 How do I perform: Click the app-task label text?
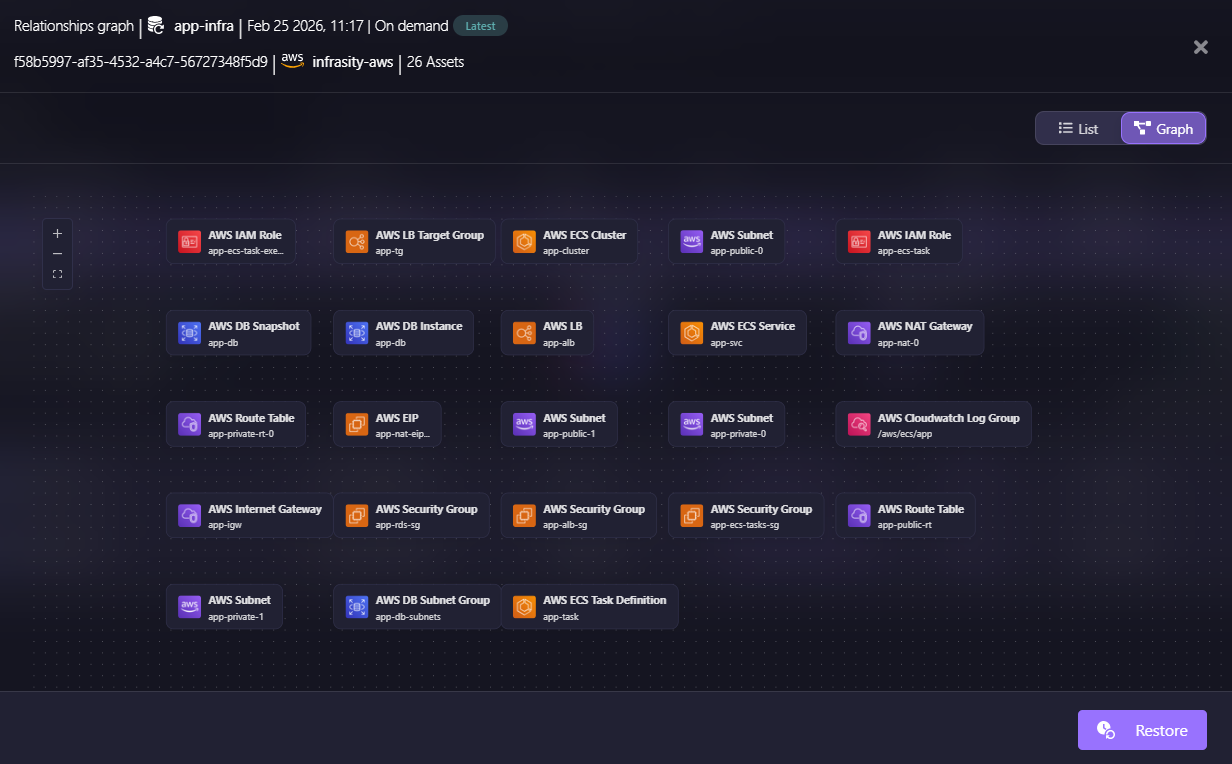point(560,617)
